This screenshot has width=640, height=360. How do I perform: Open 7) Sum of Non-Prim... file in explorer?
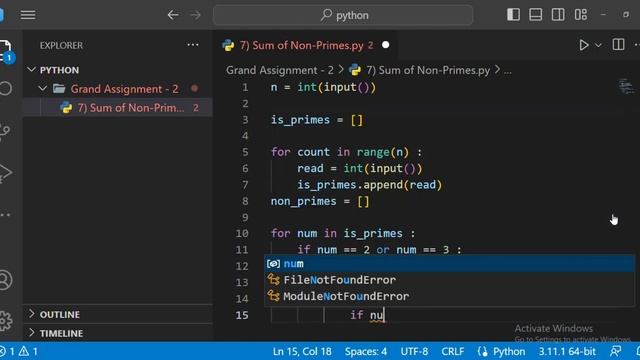tap(118, 107)
